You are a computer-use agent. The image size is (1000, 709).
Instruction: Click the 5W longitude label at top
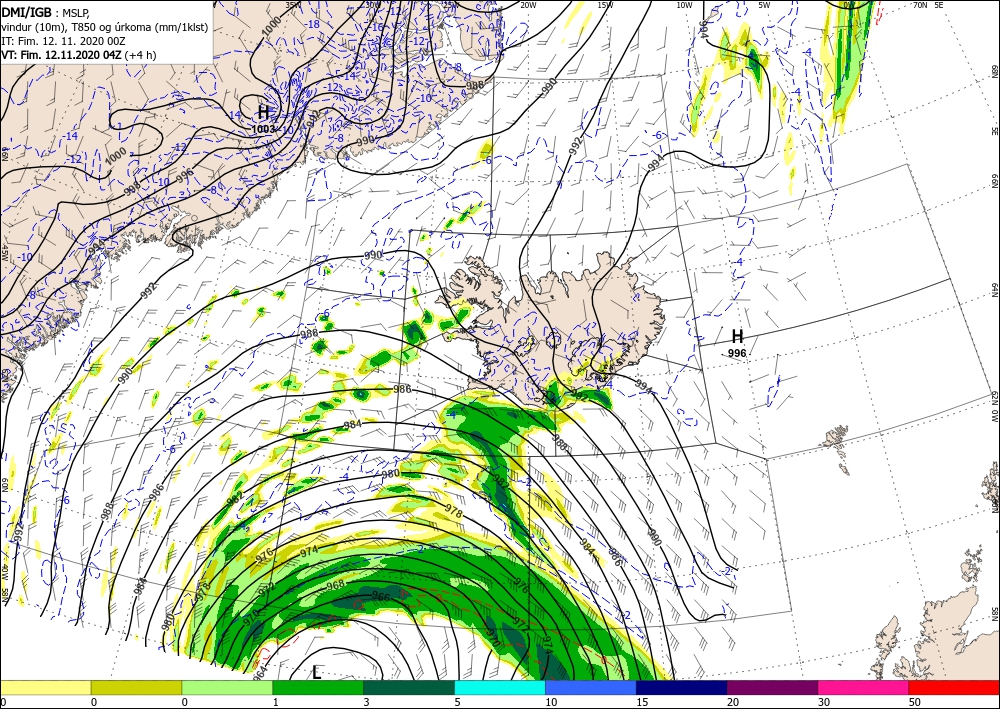point(764,5)
